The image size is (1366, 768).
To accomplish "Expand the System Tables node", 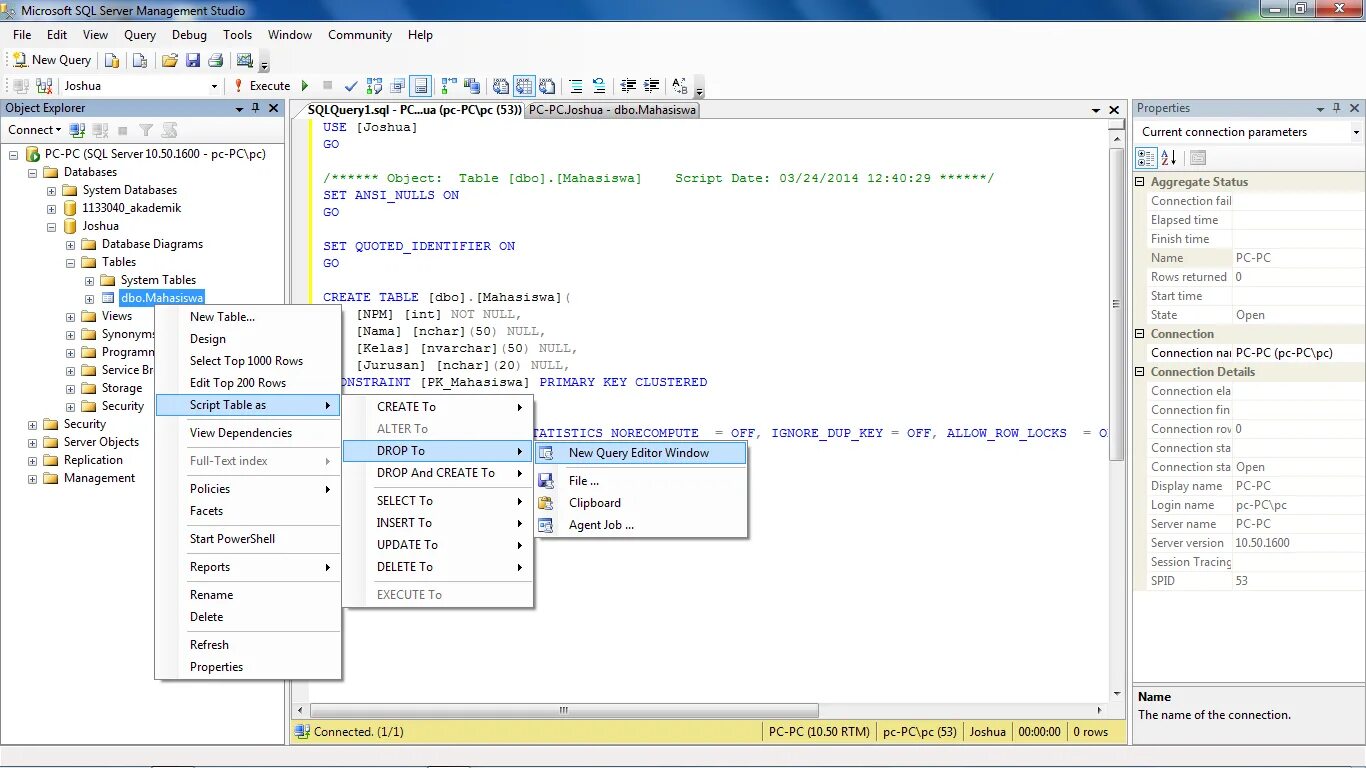I will tap(90, 280).
